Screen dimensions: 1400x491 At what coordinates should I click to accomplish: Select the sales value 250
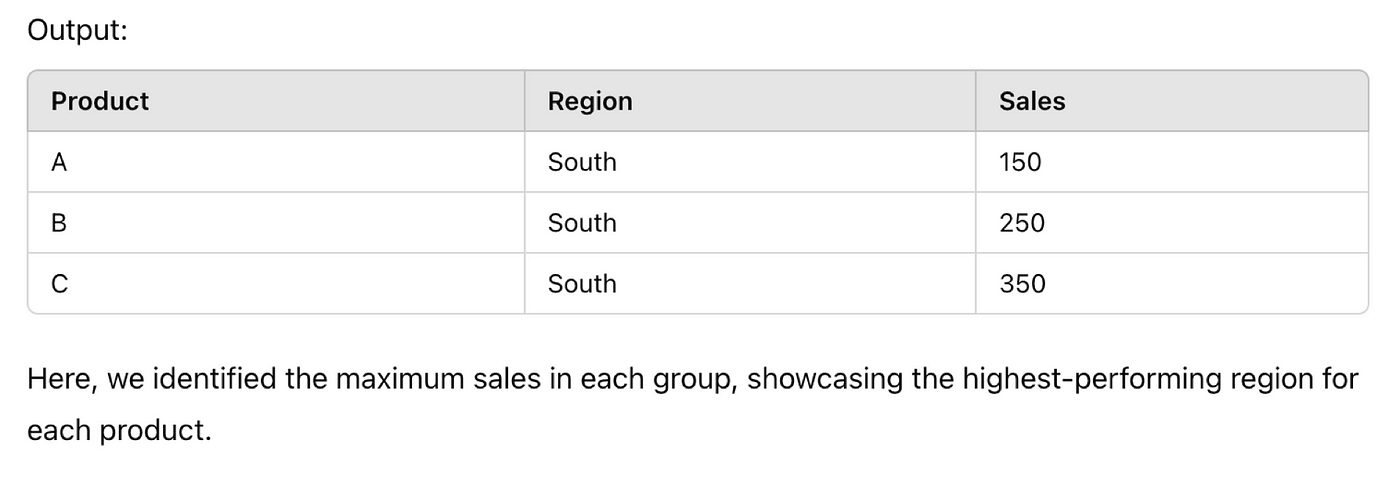[x=1171, y=223]
